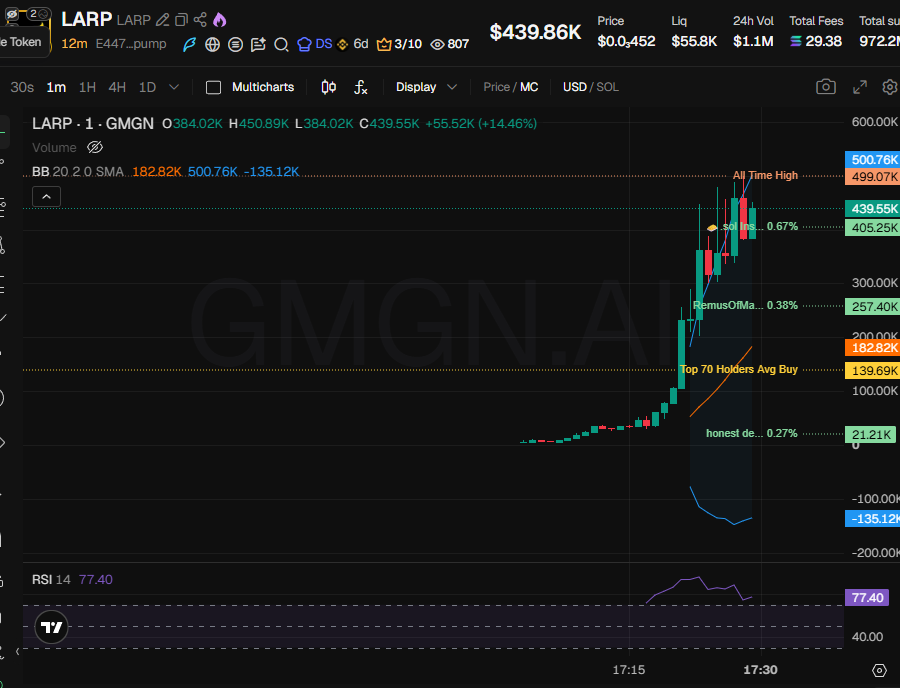The width and height of the screenshot is (900, 688).
Task: Click the magnifier search icon
Action: coord(281,44)
